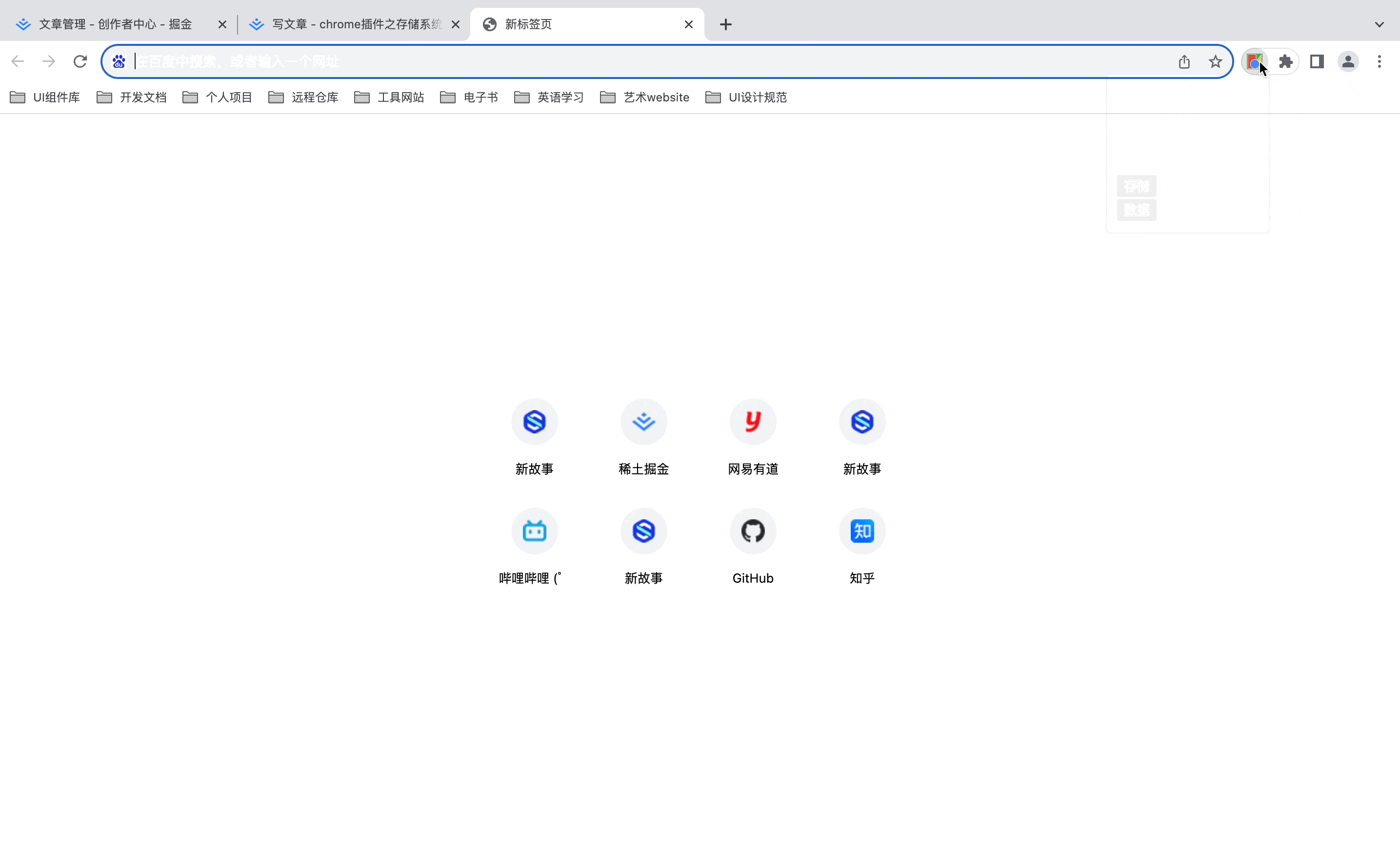Screen dimensions: 1400x865
Task: Expand the 工具网站 bookmark folder
Action: [389, 97]
